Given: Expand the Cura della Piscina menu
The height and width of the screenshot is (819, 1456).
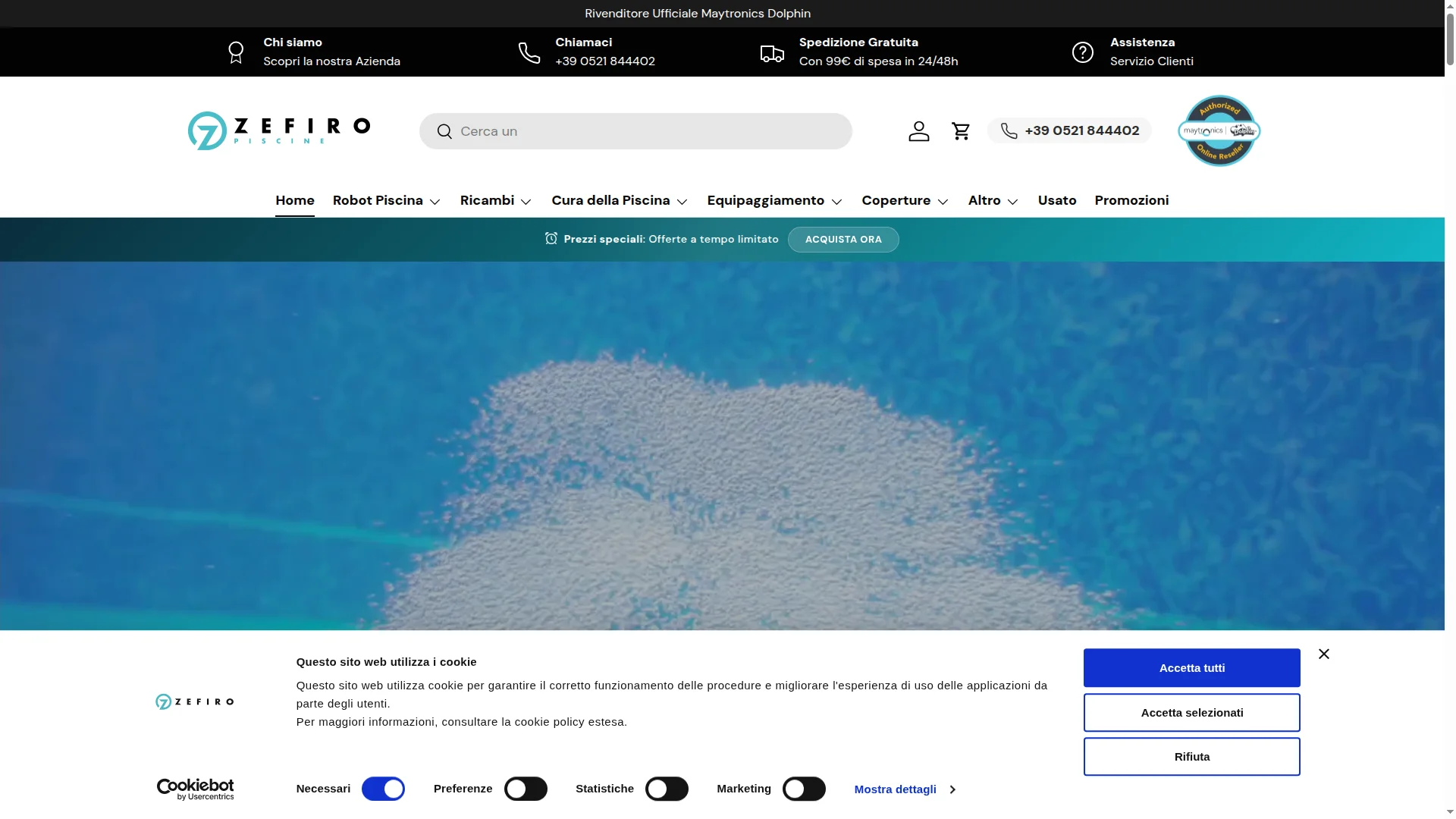Looking at the screenshot, I should 620,201.
